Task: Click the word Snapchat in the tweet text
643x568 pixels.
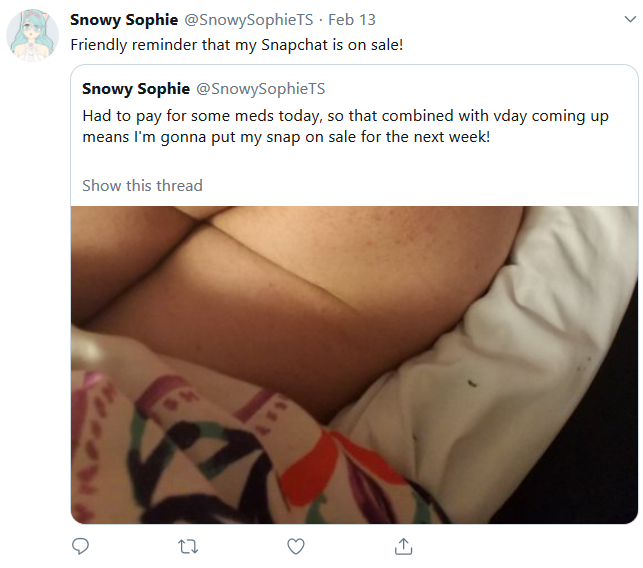Action: click(x=295, y=45)
